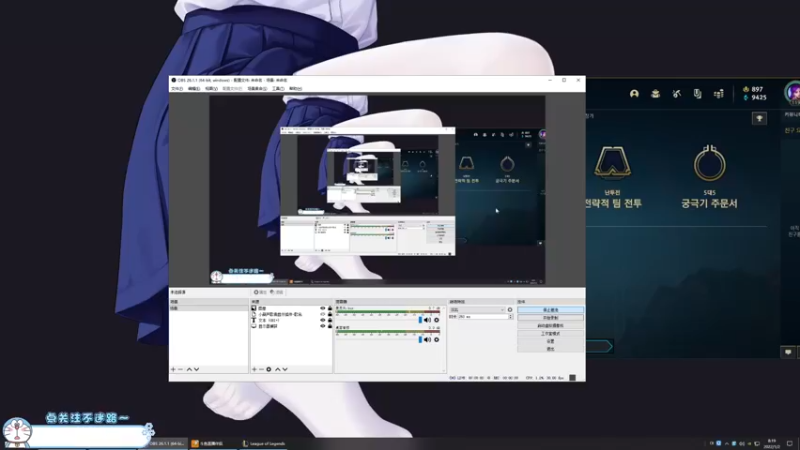This screenshot has height=450, width=800.
Task: Adjust volume slider of second mixer channel
Action: click(420, 339)
